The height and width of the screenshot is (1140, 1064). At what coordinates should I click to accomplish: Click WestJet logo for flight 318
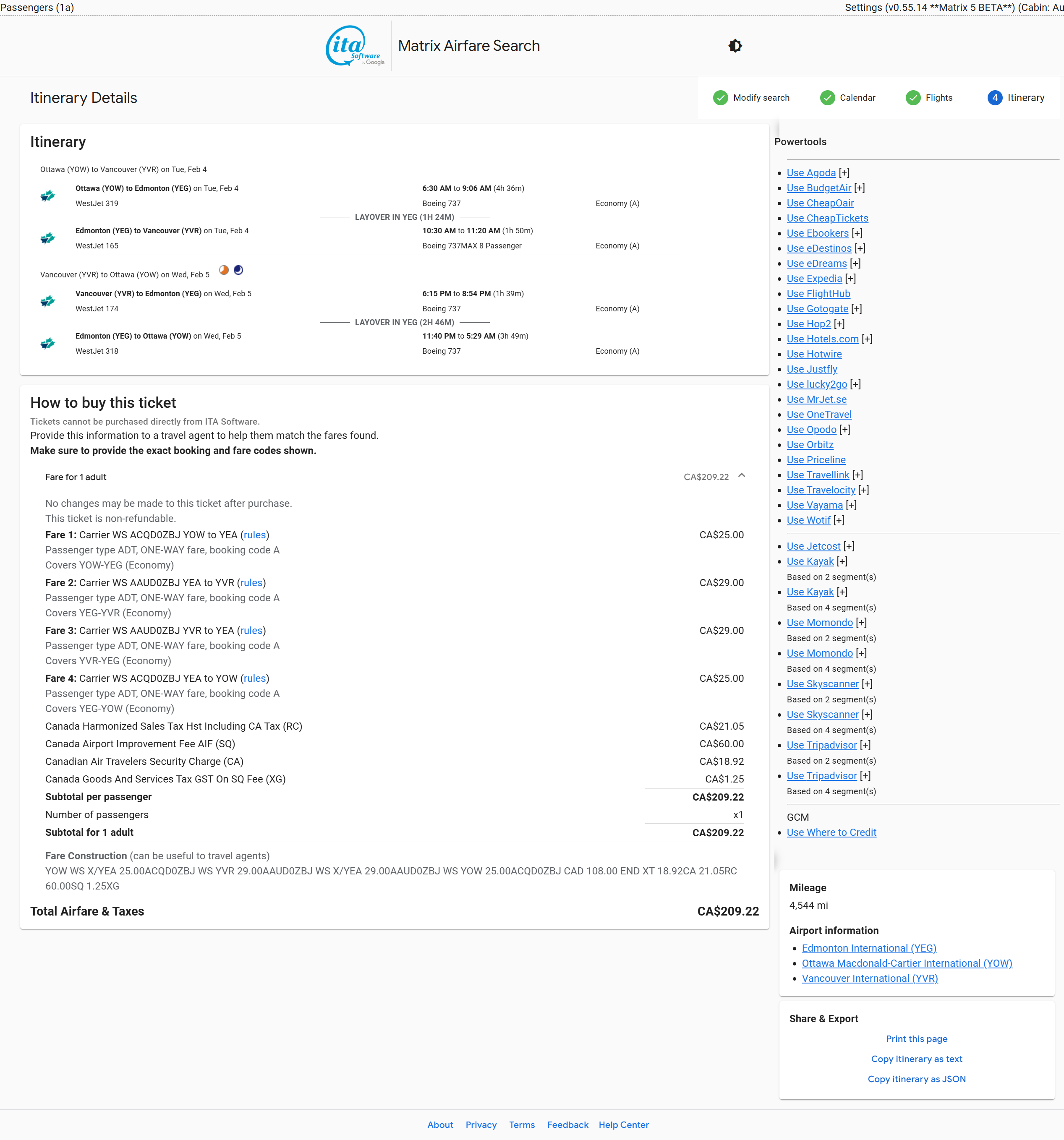47,344
